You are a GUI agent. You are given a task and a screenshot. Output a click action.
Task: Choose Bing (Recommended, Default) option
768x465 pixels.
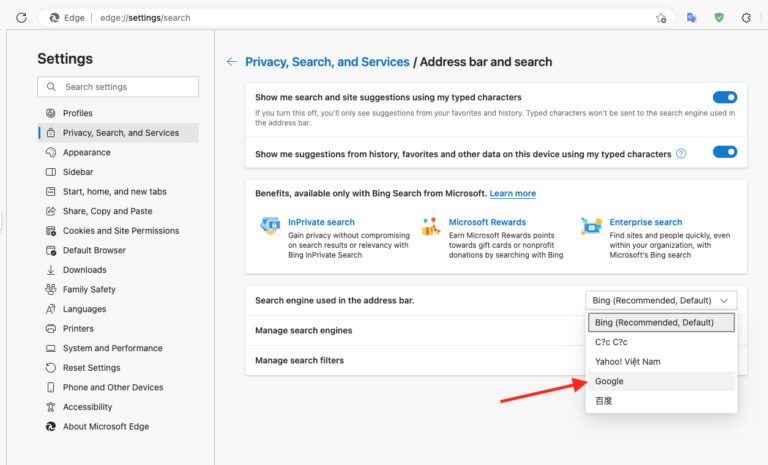click(661, 322)
